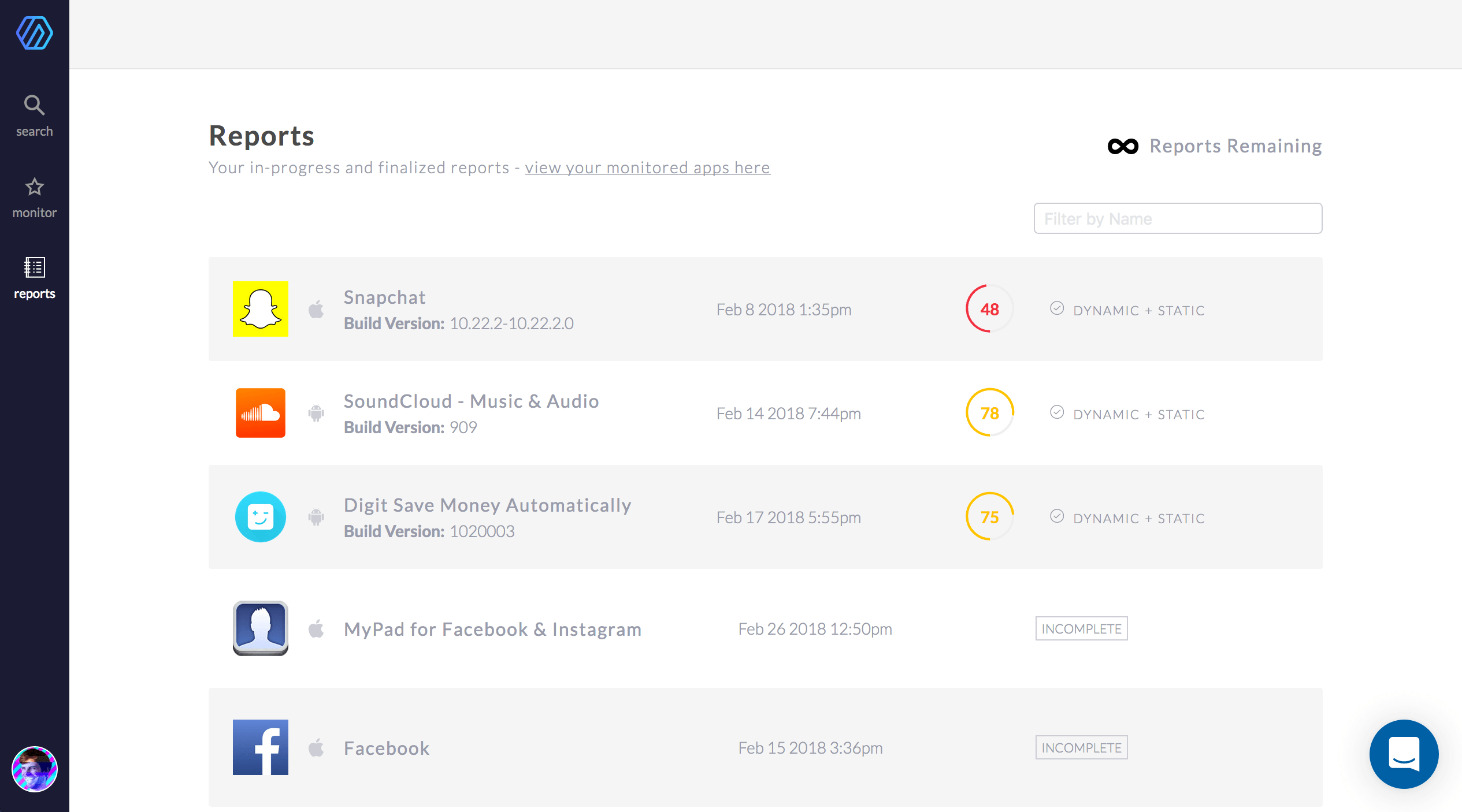Viewport: 1462px width, 812px height.
Task: Click the infinity Reports Remaining icon
Action: pyautogui.click(x=1123, y=146)
